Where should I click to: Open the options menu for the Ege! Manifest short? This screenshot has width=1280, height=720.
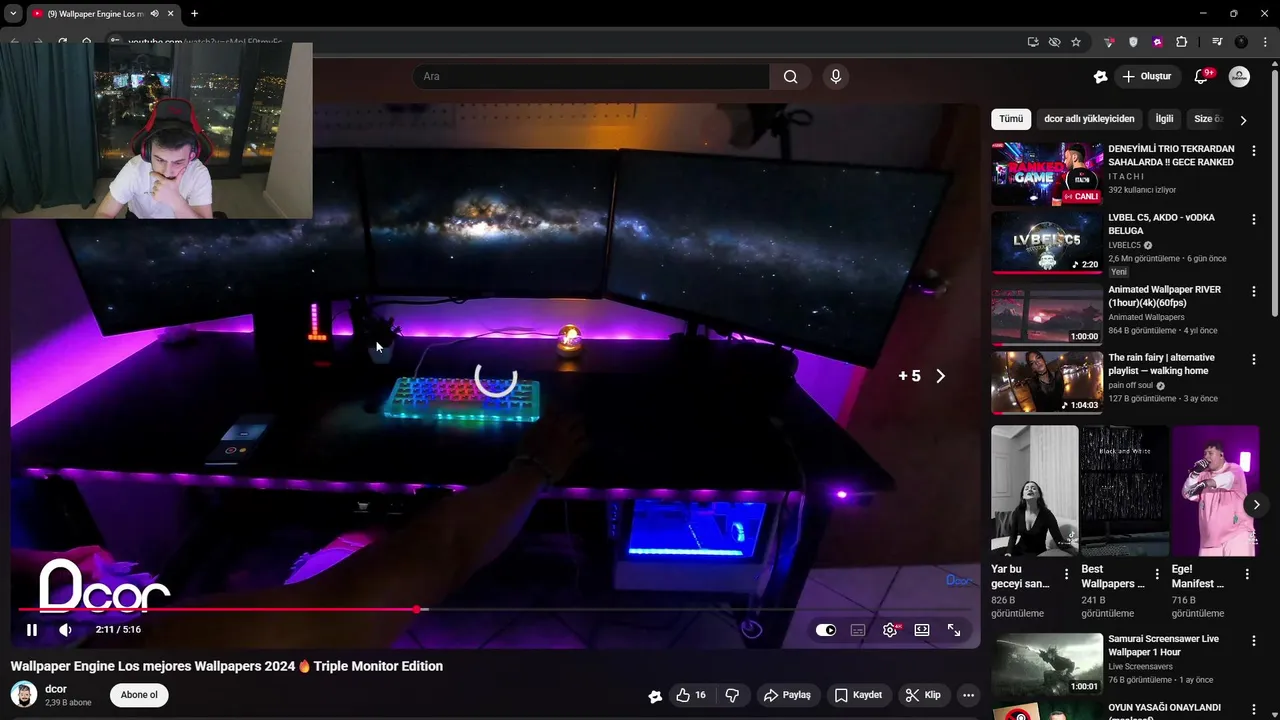coord(1247,574)
